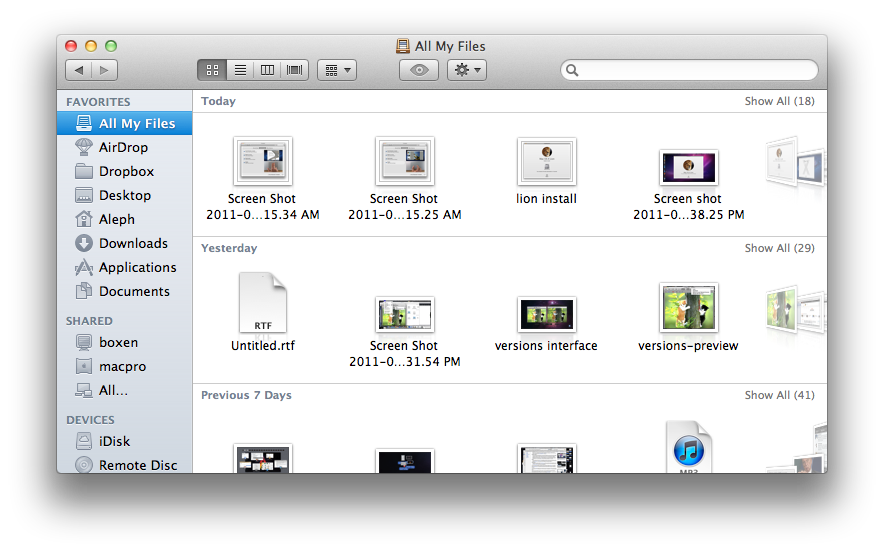Click the search field
This screenshot has width=884, height=552.
[x=689, y=70]
